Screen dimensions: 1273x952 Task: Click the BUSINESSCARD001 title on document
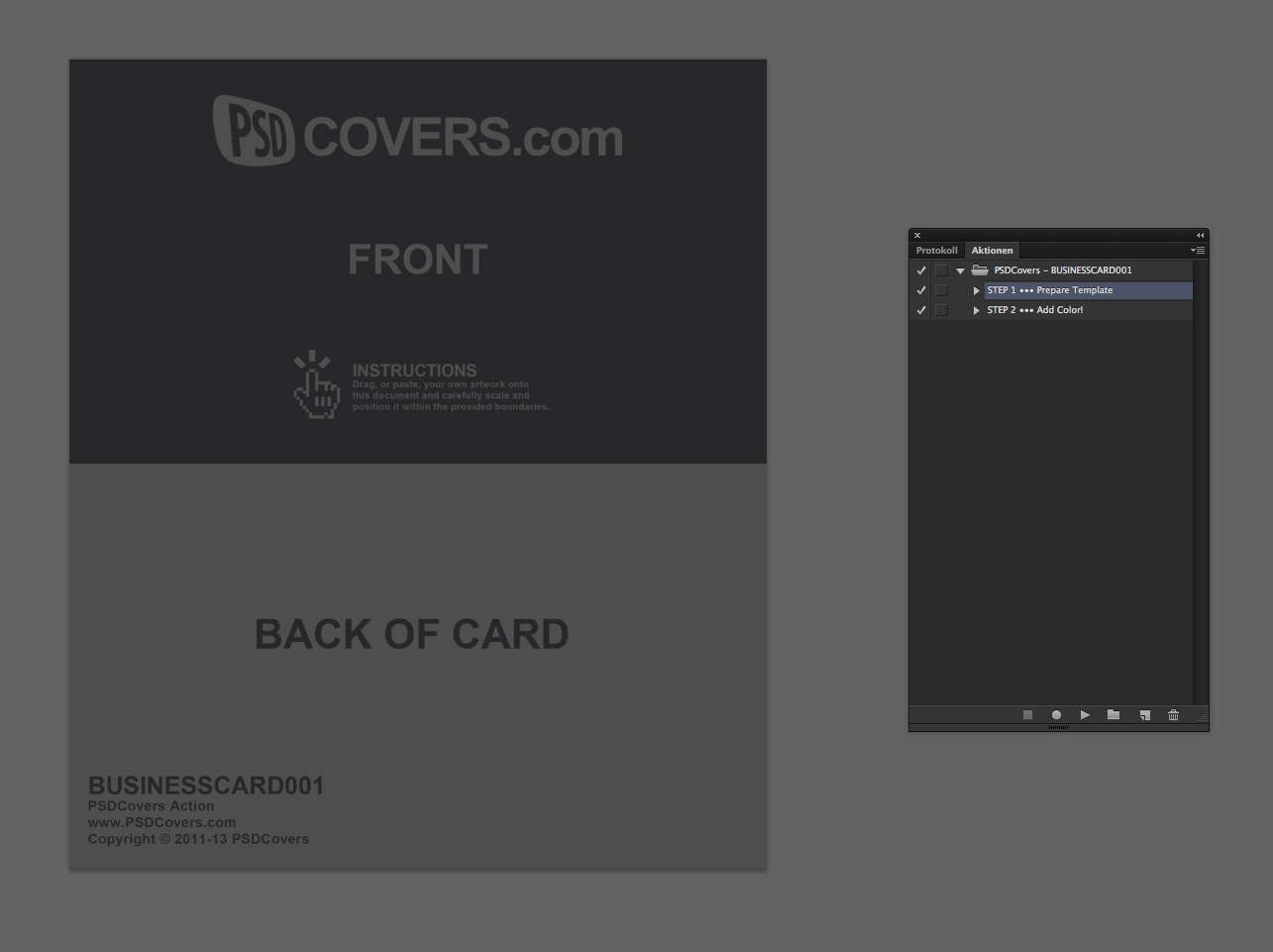[206, 786]
